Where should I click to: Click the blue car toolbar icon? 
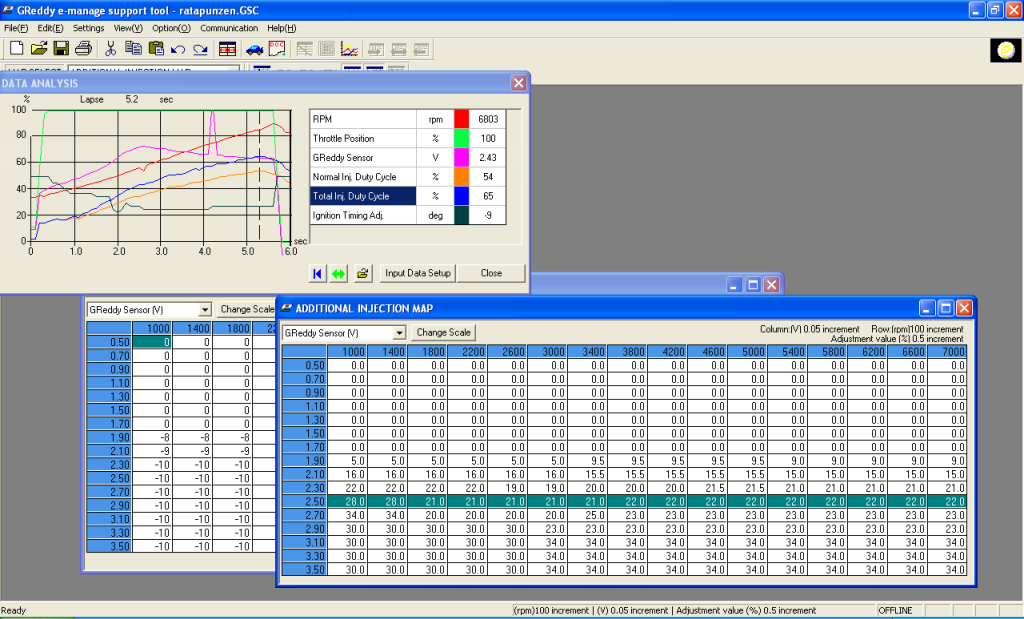click(x=254, y=49)
